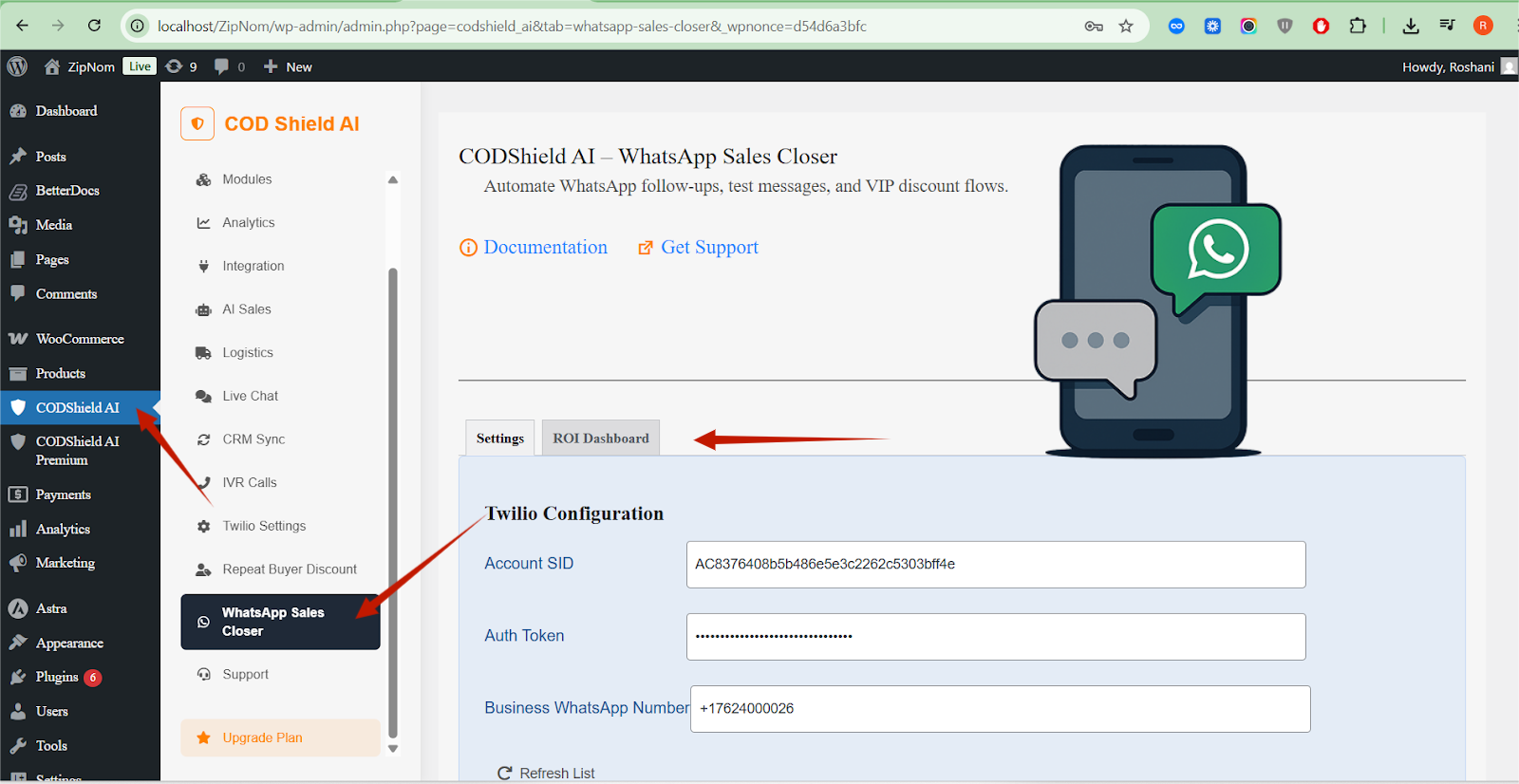Click the Upgrade Plan button
This screenshot has height=784, width=1519.
(x=280, y=737)
